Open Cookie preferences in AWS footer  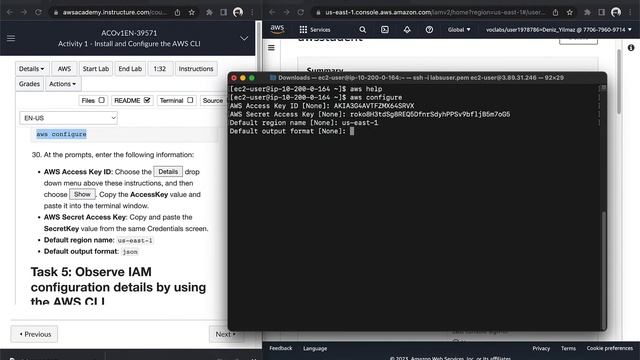(x=610, y=348)
